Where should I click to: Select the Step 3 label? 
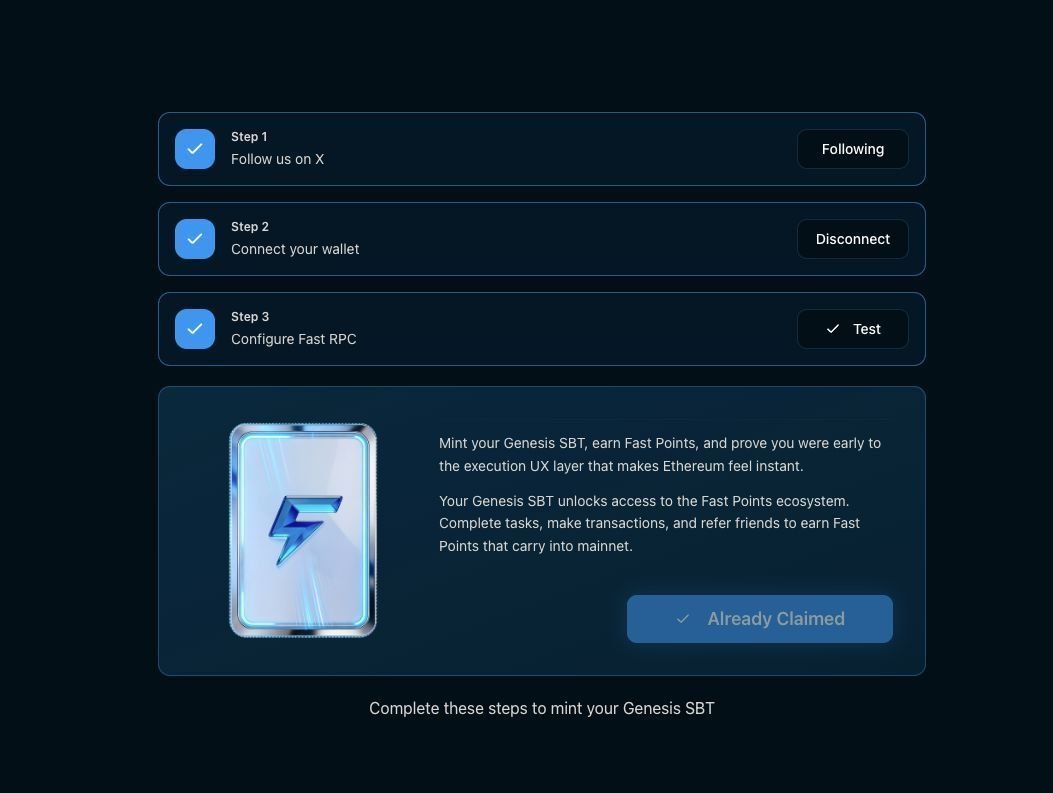pos(250,317)
